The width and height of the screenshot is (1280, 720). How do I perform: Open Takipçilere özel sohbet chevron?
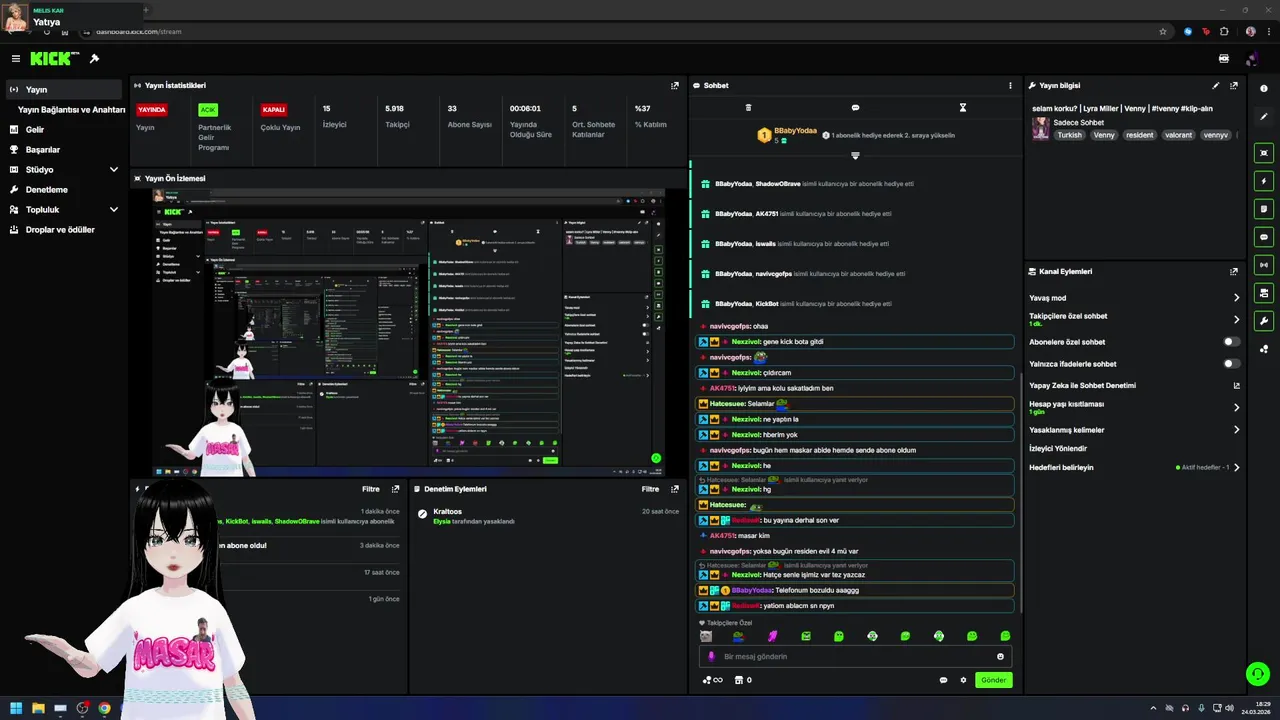[x=1236, y=320]
